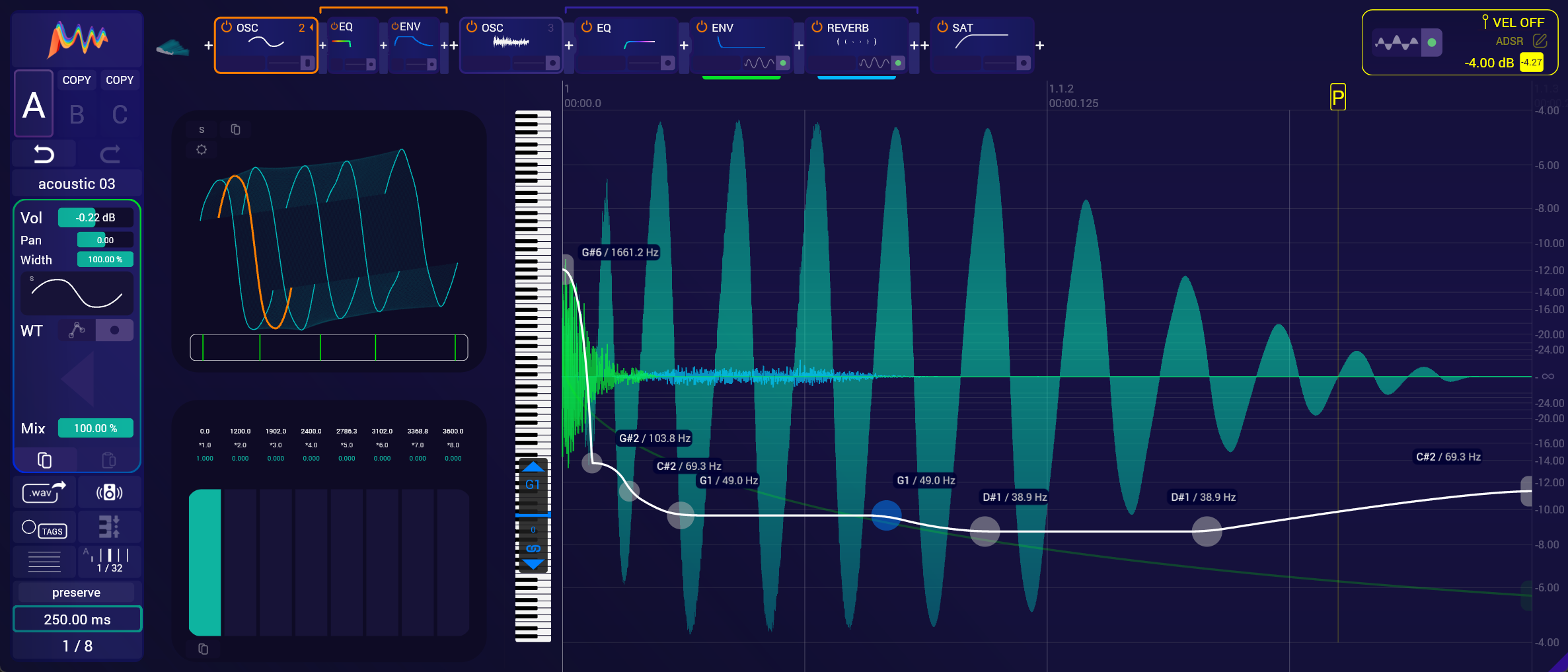Toggle power on the REVERB module
Viewport: 1568px width, 672px height.
(x=817, y=27)
